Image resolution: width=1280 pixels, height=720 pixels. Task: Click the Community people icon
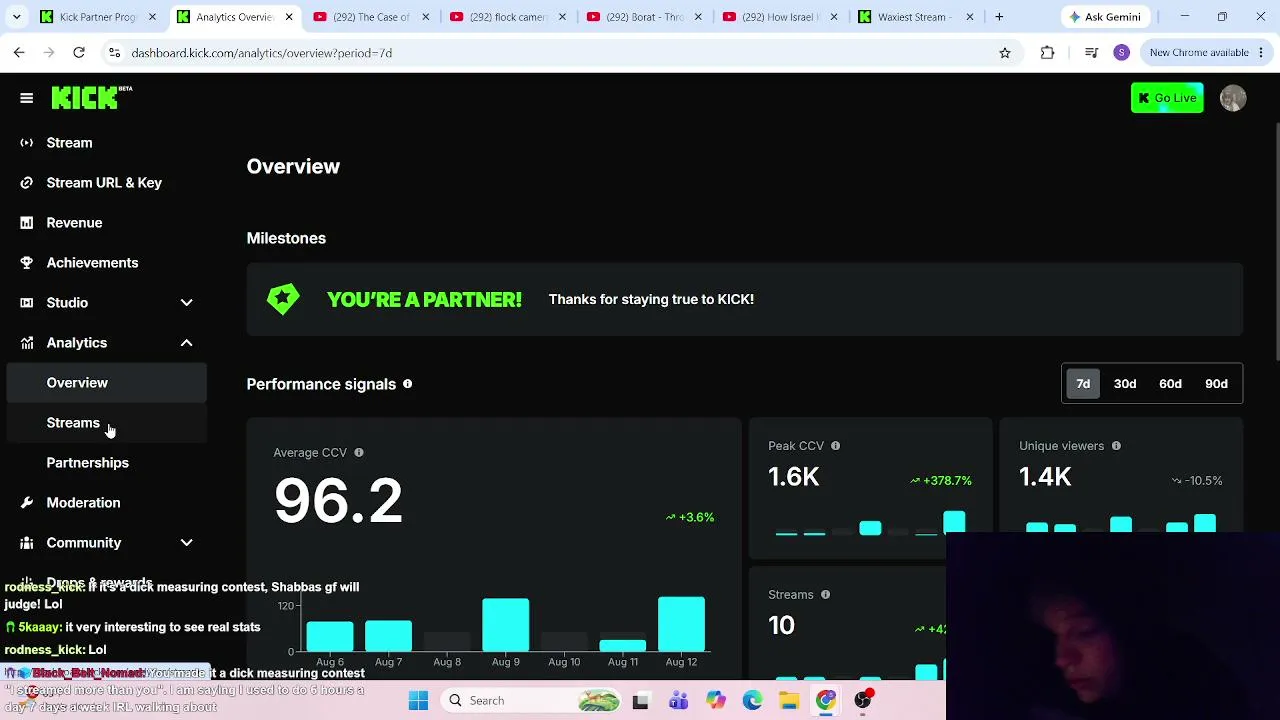point(27,543)
